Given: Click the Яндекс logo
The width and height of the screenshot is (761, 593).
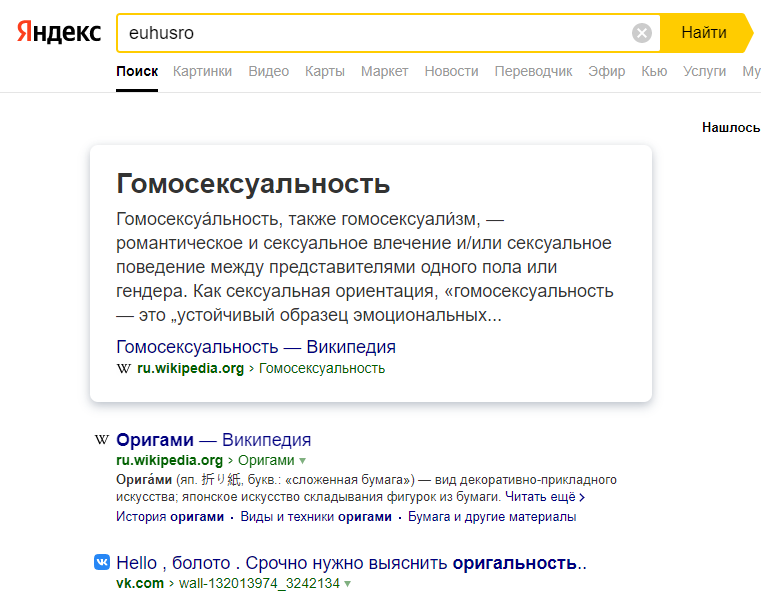Looking at the screenshot, I should (59, 33).
